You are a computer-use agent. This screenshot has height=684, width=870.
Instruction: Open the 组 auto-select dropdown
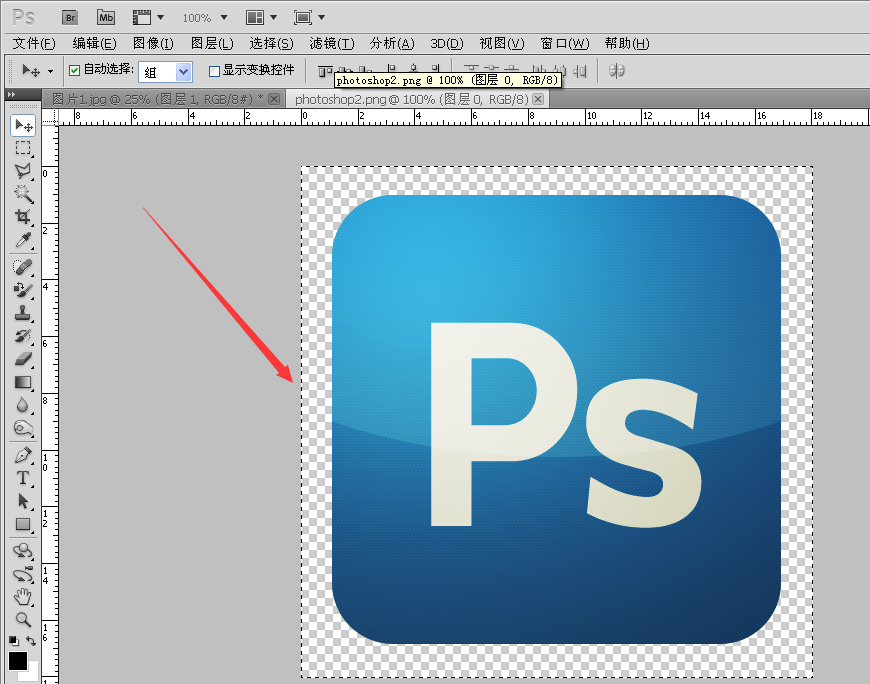tap(184, 72)
